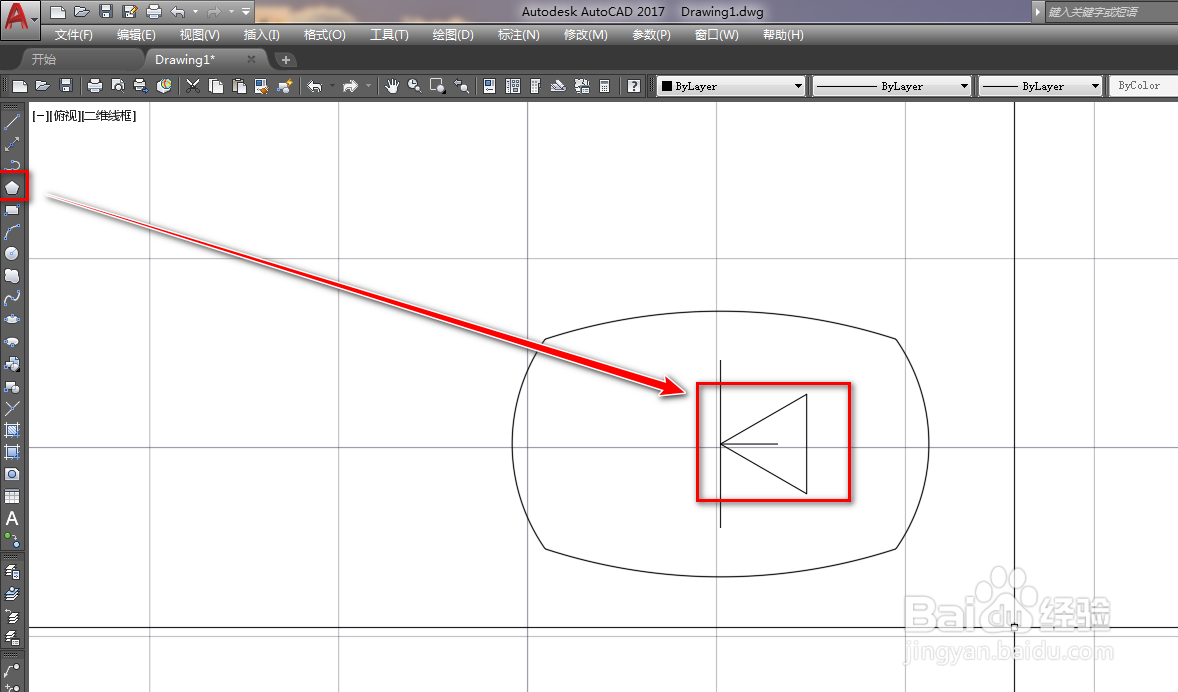Open the lineweight ByLayer dropdown

[x=1041, y=86]
